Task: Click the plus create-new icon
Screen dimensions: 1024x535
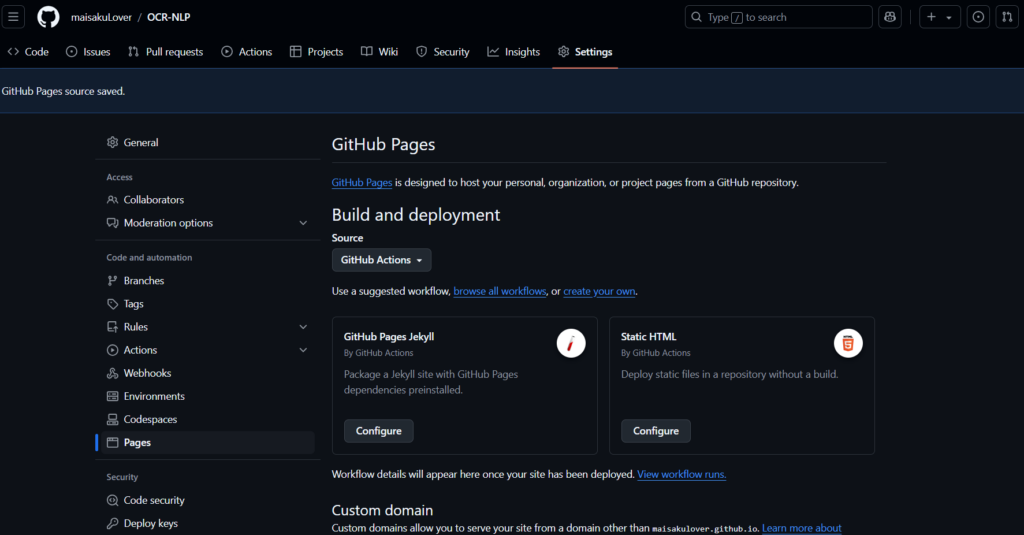Action: point(931,17)
